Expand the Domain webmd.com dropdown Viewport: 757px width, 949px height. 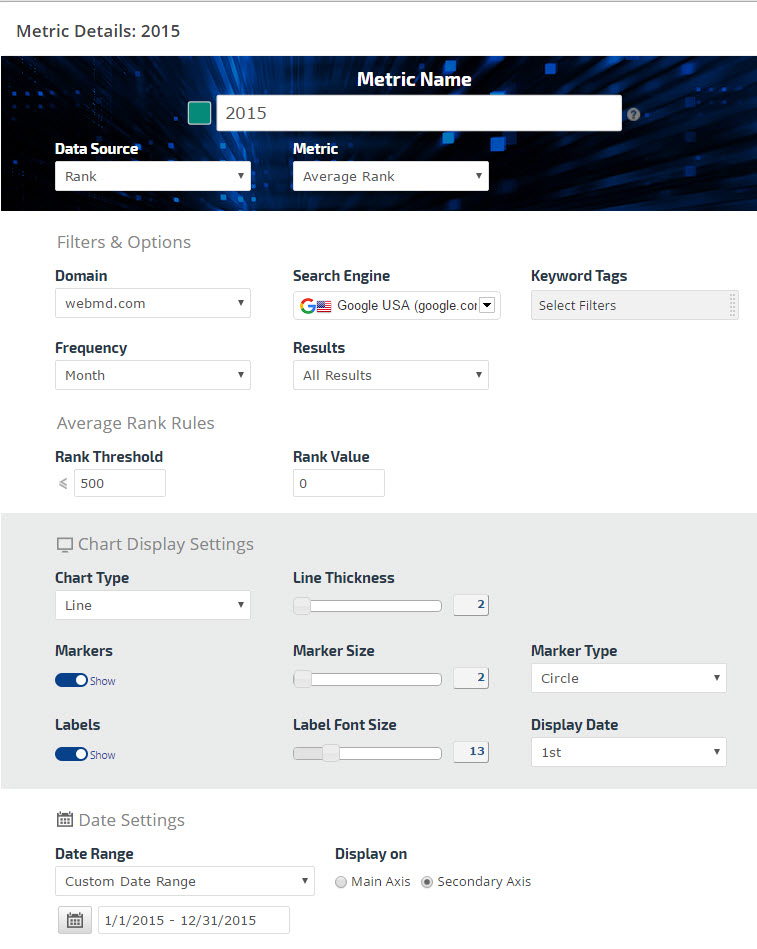point(152,303)
